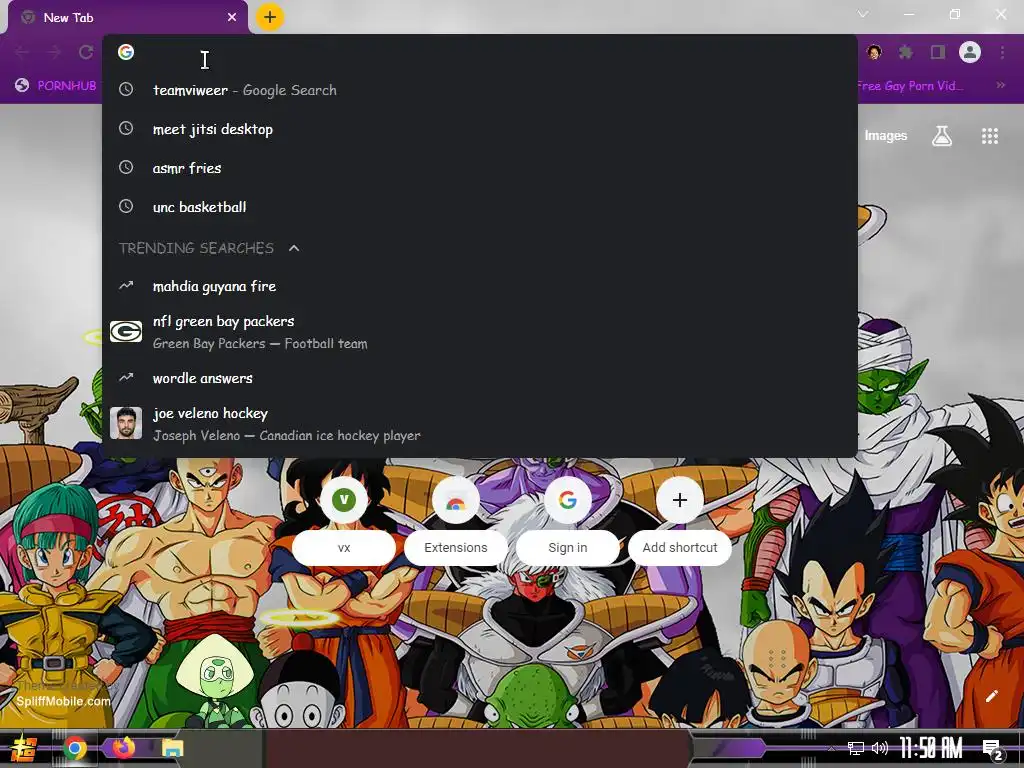
Task: Click the Green Bay Packers logo thumbnail
Action: (x=126, y=332)
